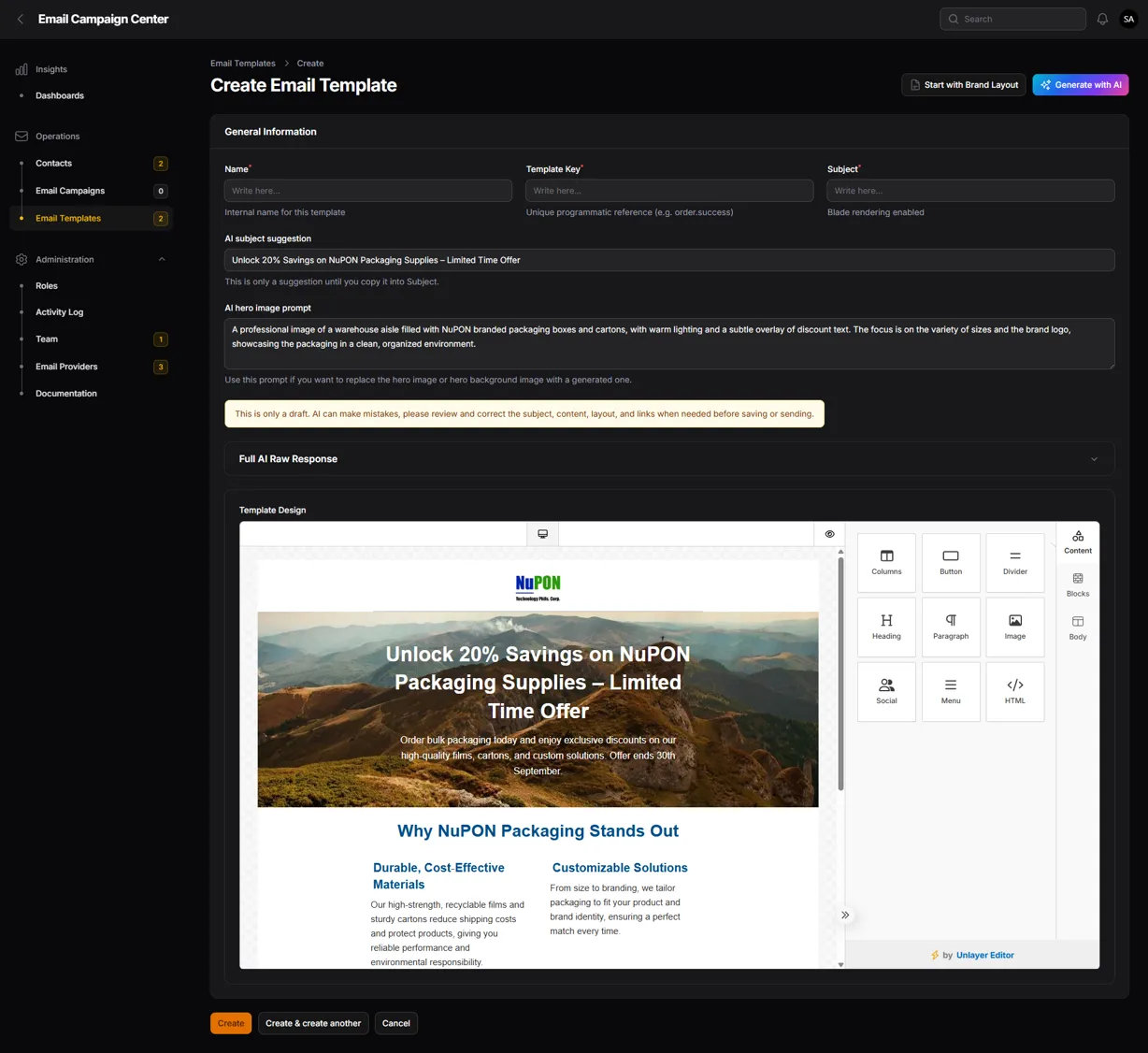
Task: Click the orange Create button
Action: [231, 1023]
